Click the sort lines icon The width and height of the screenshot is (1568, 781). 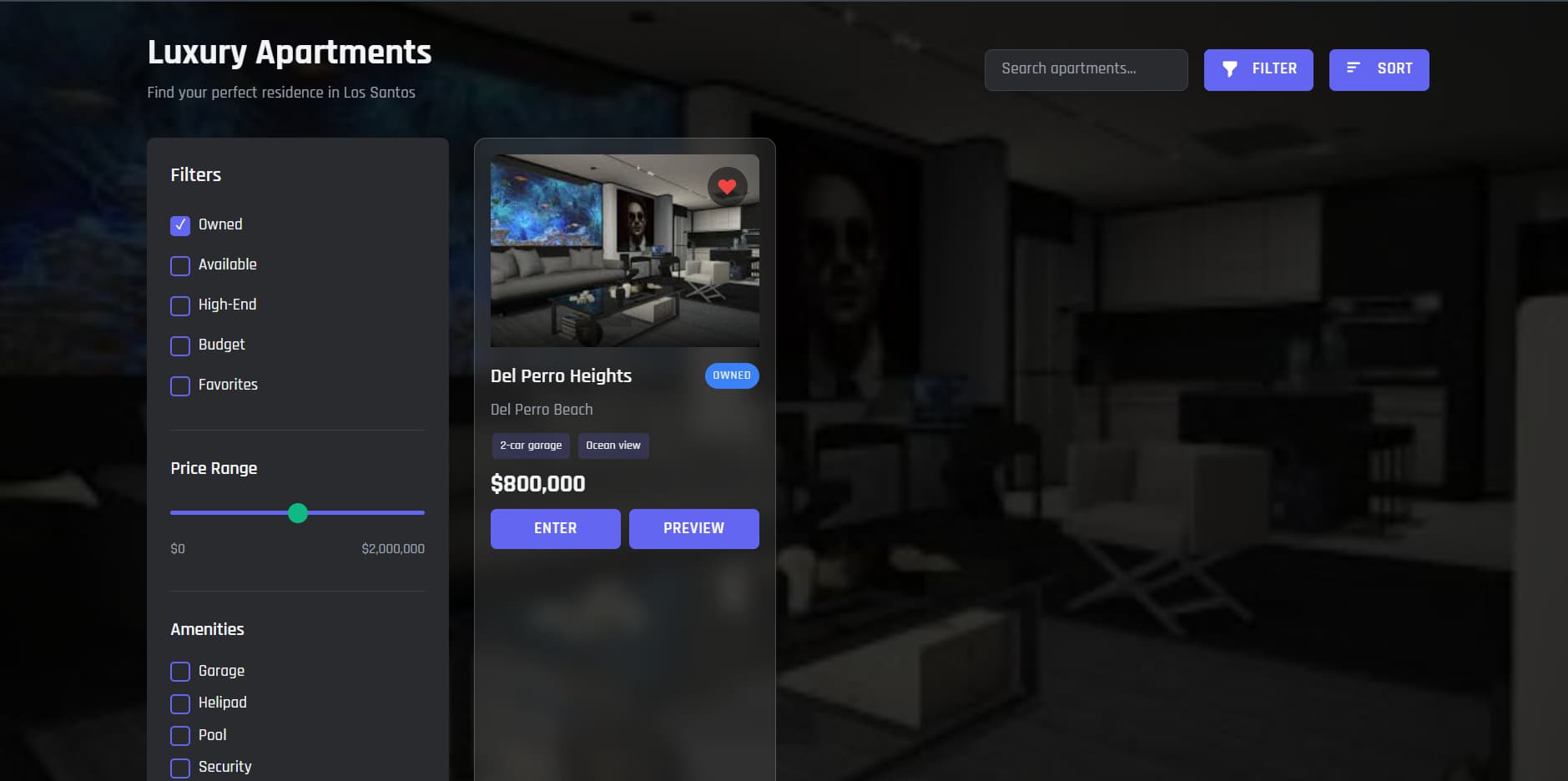1354,68
